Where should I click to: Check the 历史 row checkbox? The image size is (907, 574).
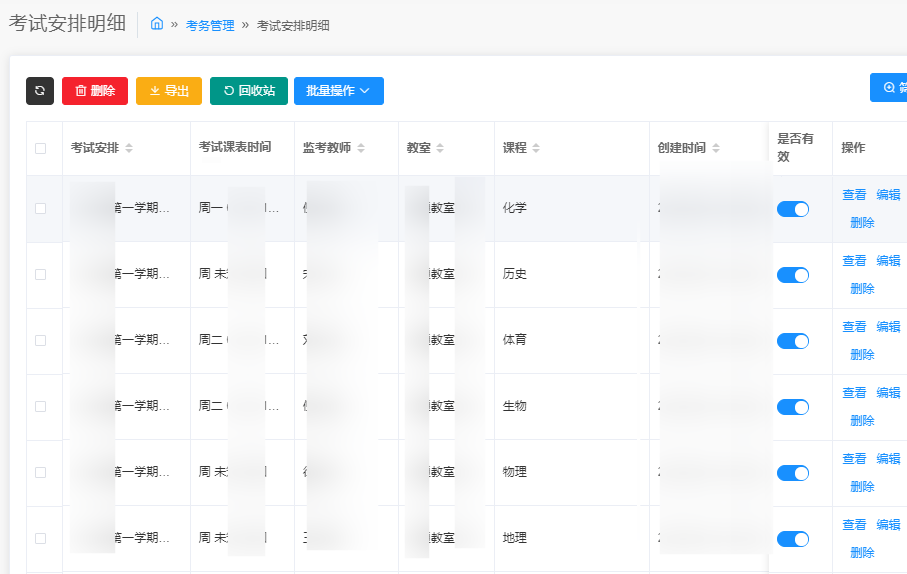pyautogui.click(x=40, y=274)
